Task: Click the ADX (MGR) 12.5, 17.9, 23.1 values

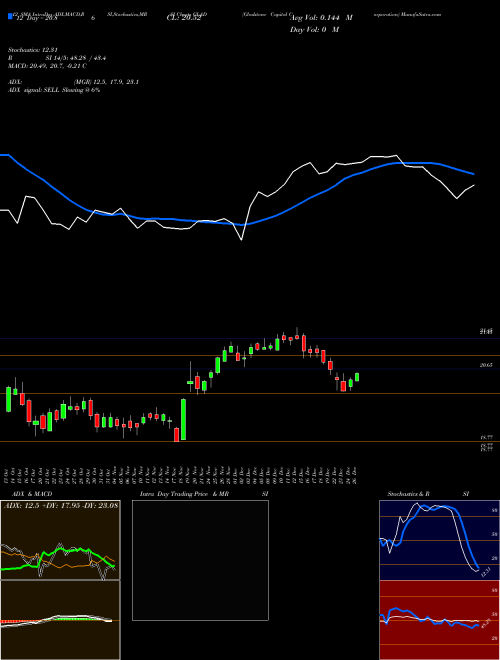Action: [x=106, y=82]
